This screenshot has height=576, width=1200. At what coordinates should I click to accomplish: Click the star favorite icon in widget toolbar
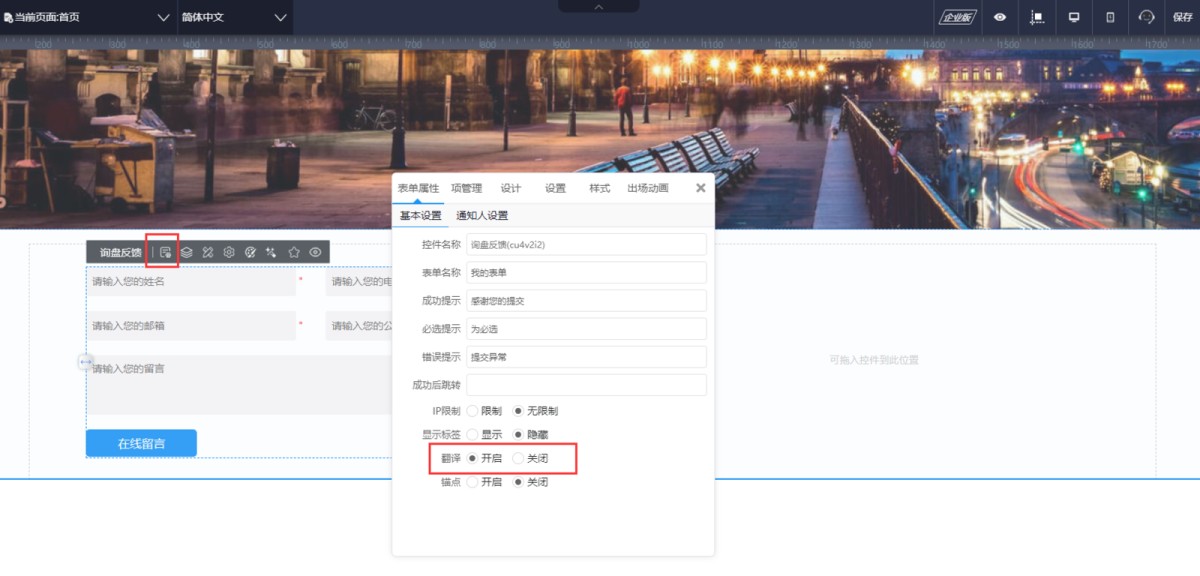coord(294,252)
